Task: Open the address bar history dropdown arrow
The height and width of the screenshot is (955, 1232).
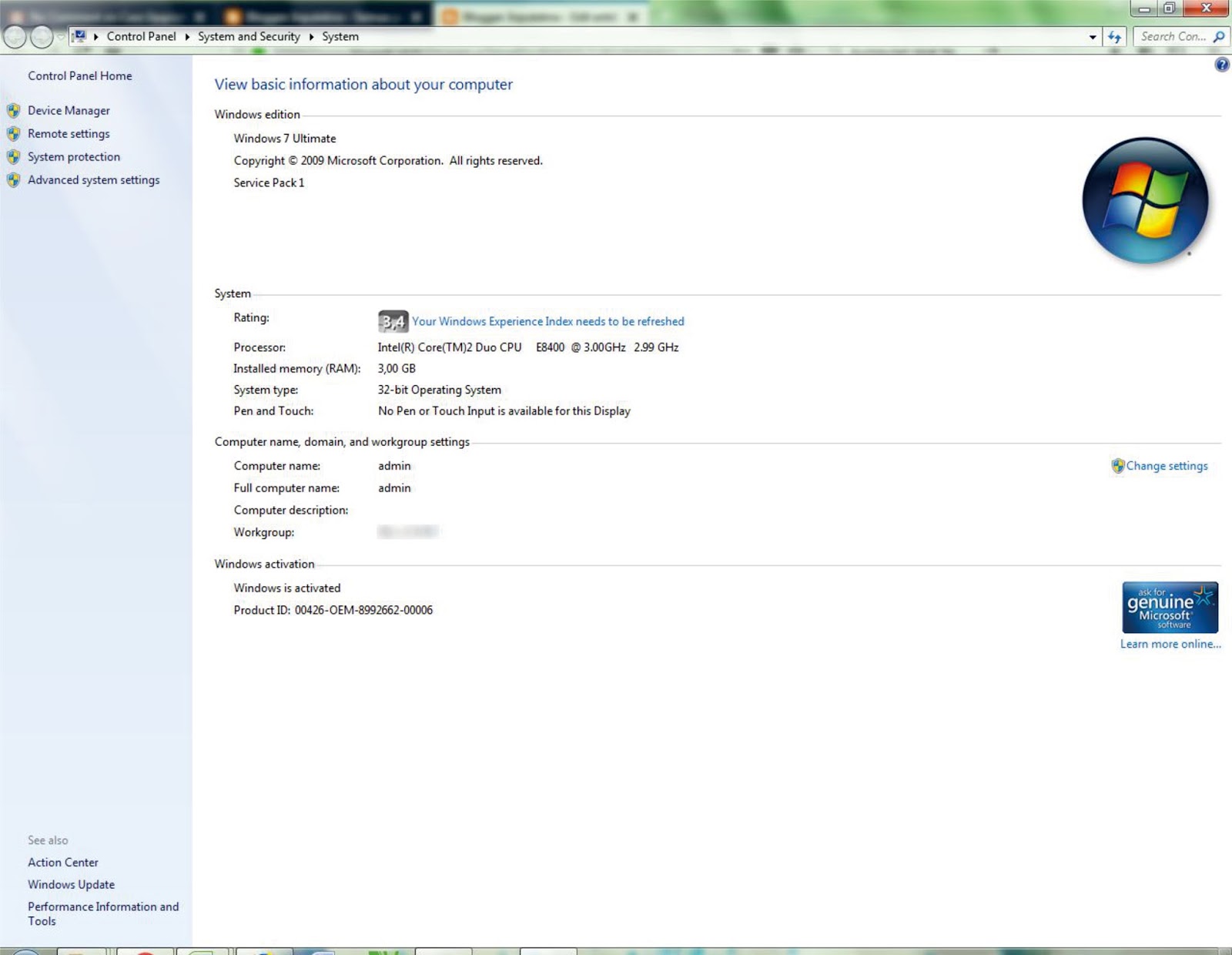Action: (x=1093, y=37)
